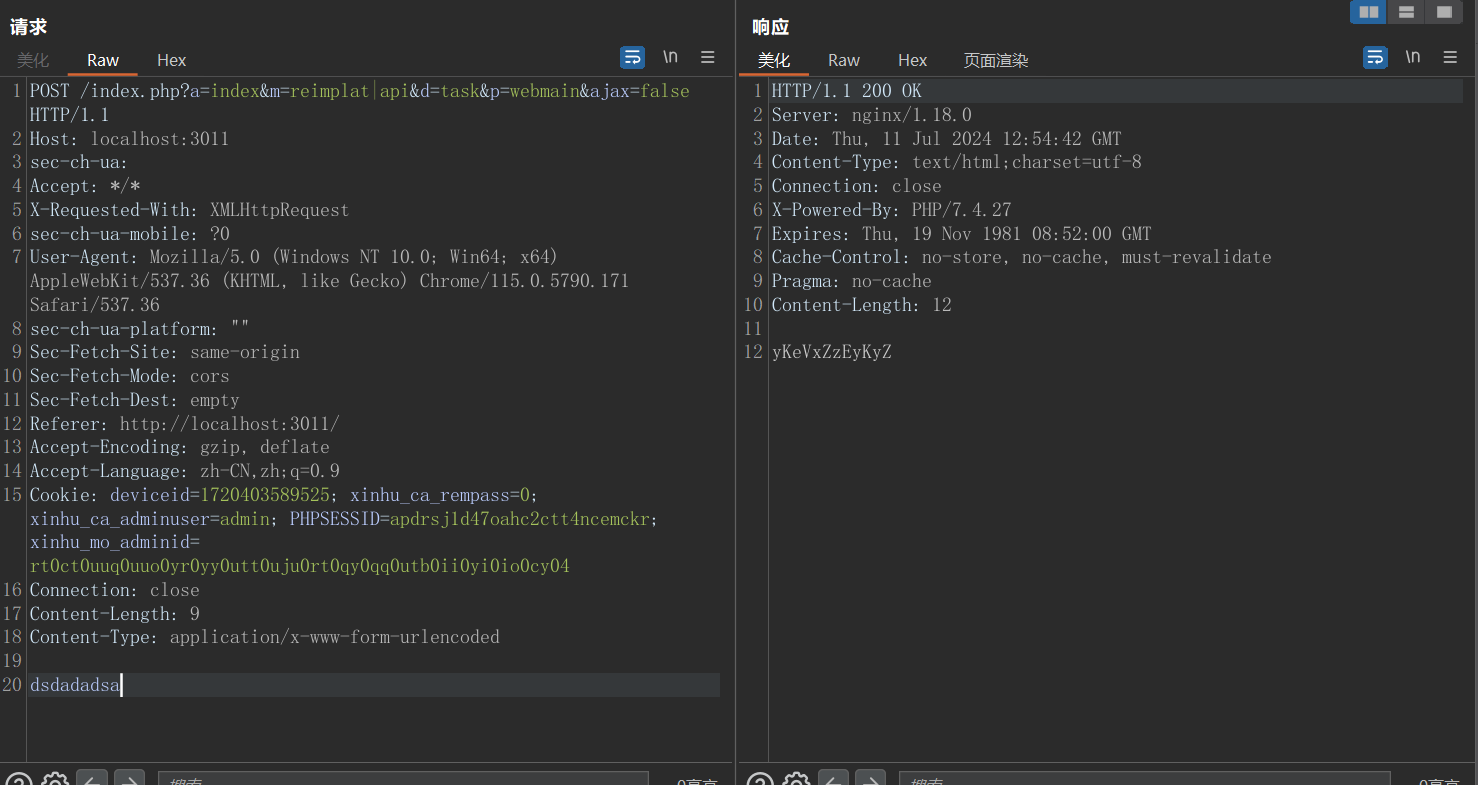Click the PHPSESSID cookie value
1478x785 pixels.
(520, 519)
